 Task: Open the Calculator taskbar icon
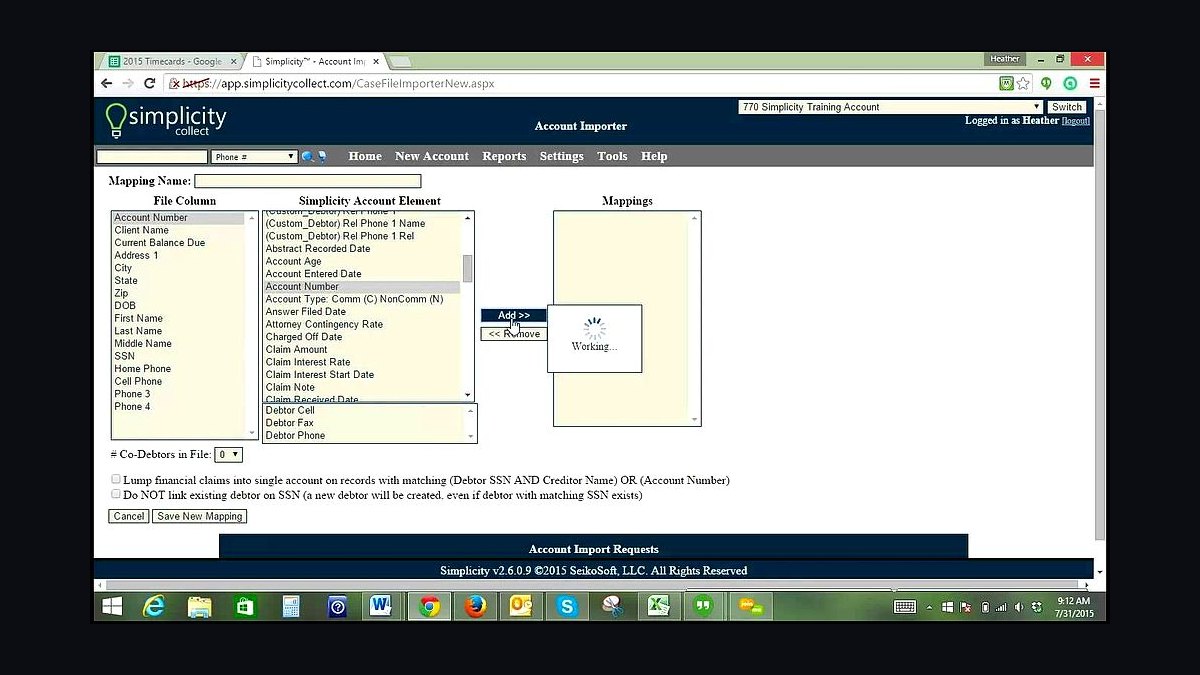tap(291, 606)
